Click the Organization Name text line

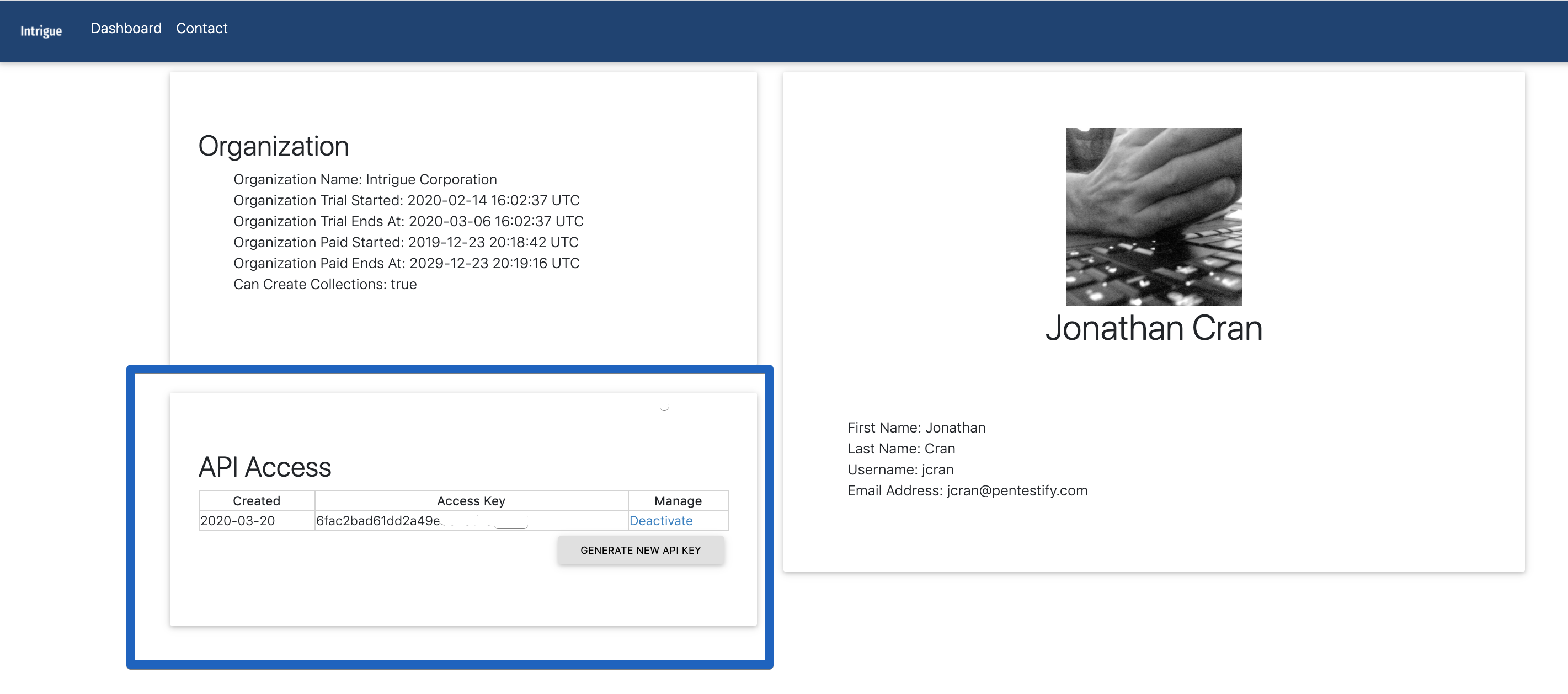pos(365,180)
